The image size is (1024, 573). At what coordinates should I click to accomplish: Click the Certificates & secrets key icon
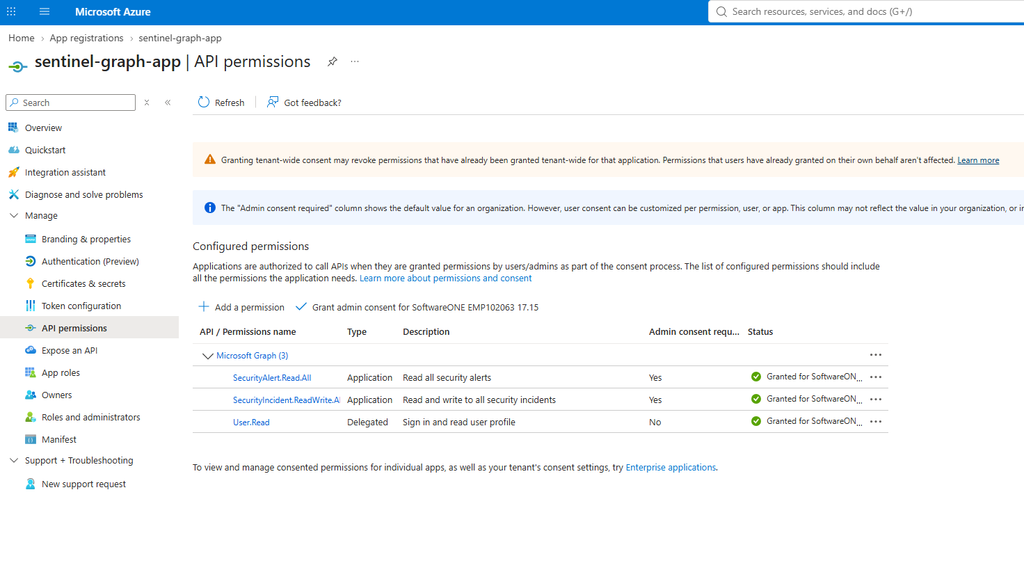point(30,283)
